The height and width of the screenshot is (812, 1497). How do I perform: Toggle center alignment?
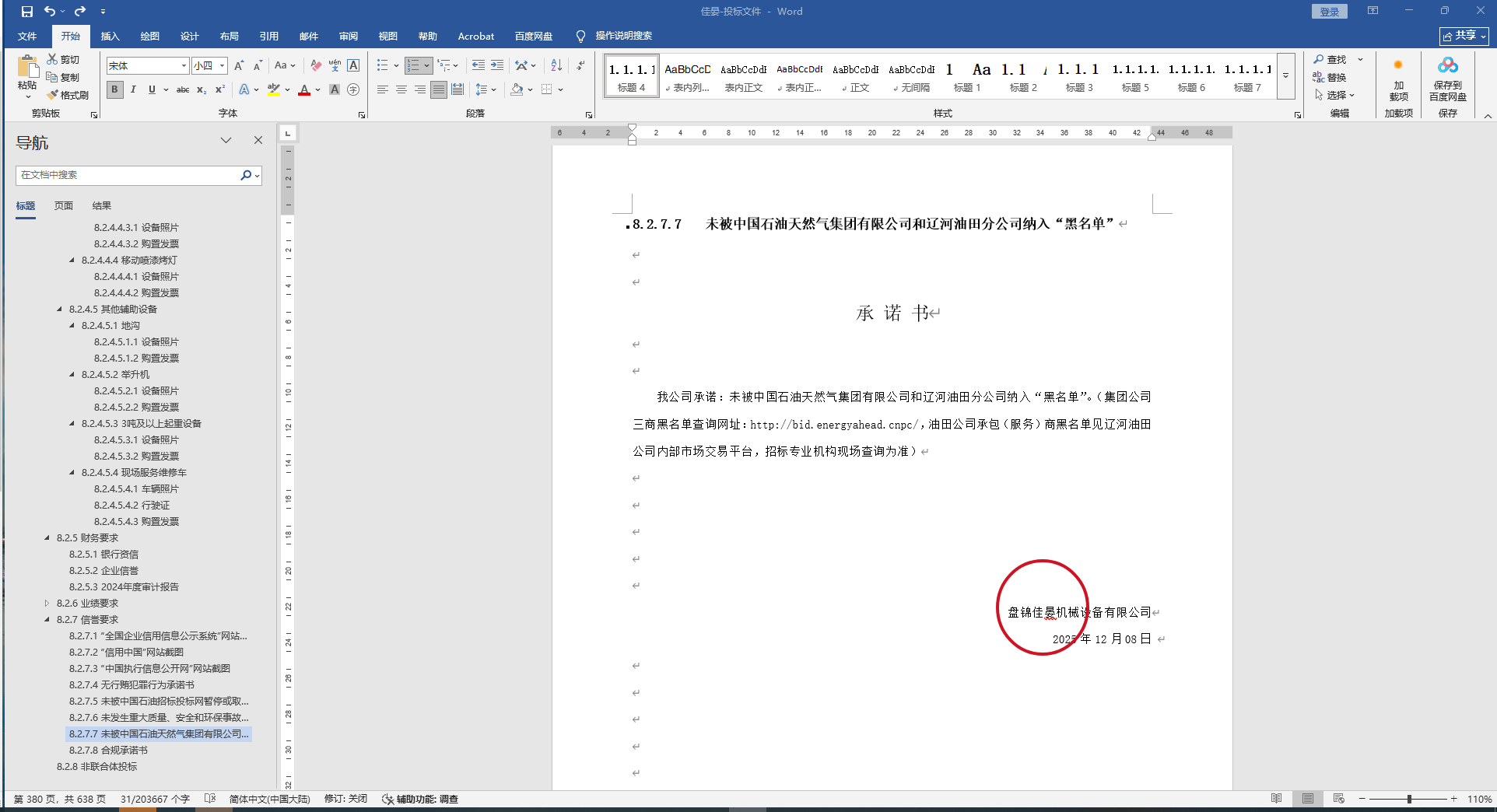401,89
